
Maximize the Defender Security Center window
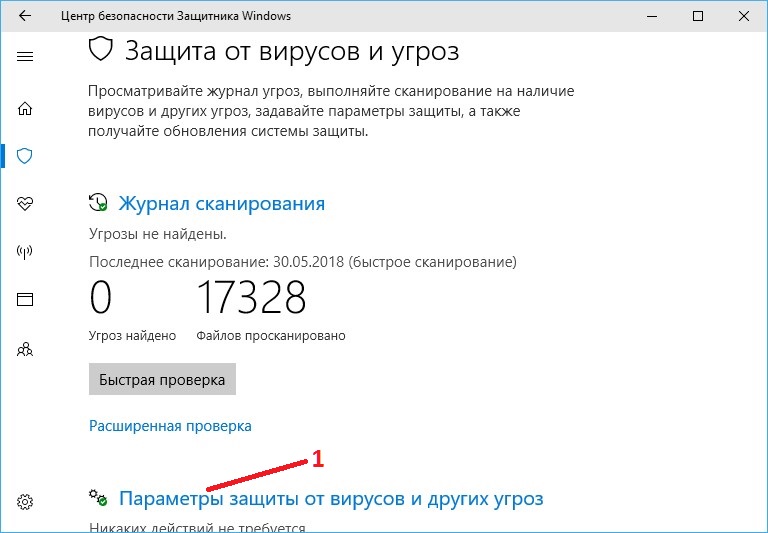tap(698, 16)
